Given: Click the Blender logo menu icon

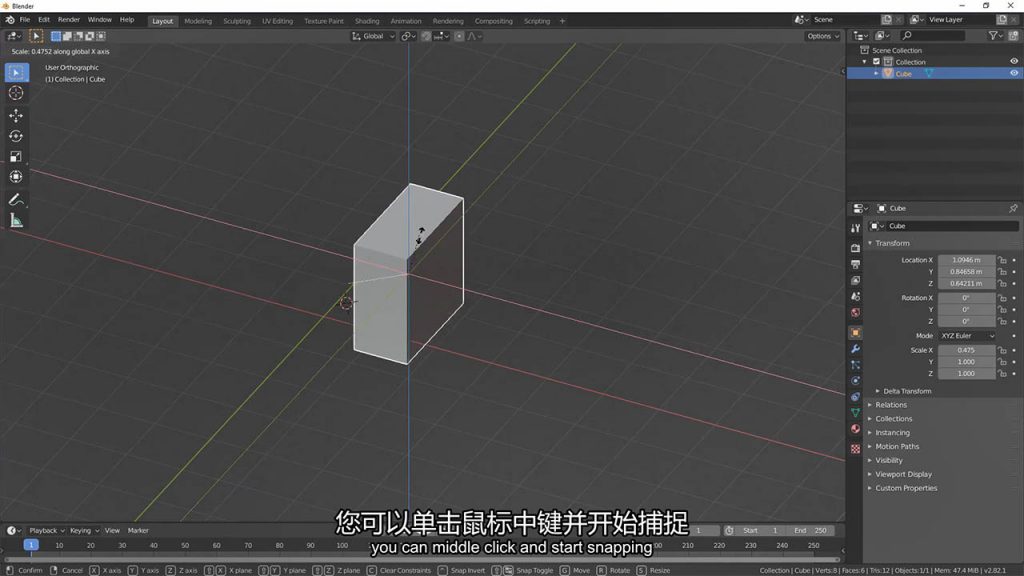Looking at the screenshot, I should pos(10,20).
